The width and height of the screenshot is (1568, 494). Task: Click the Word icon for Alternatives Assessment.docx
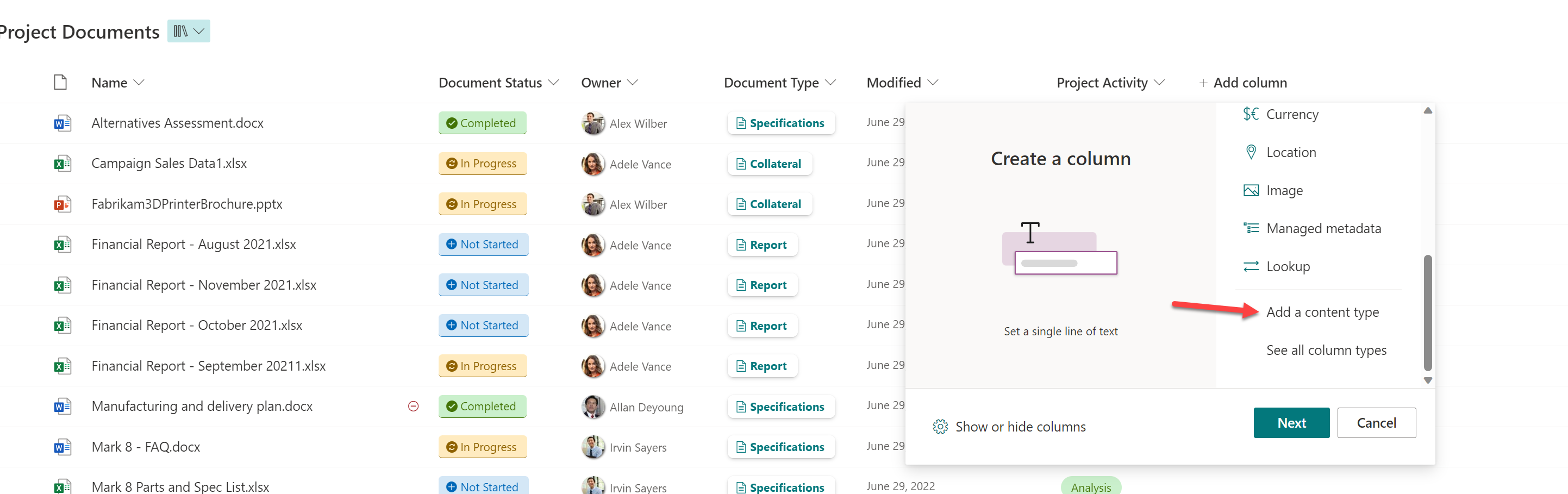[62, 123]
